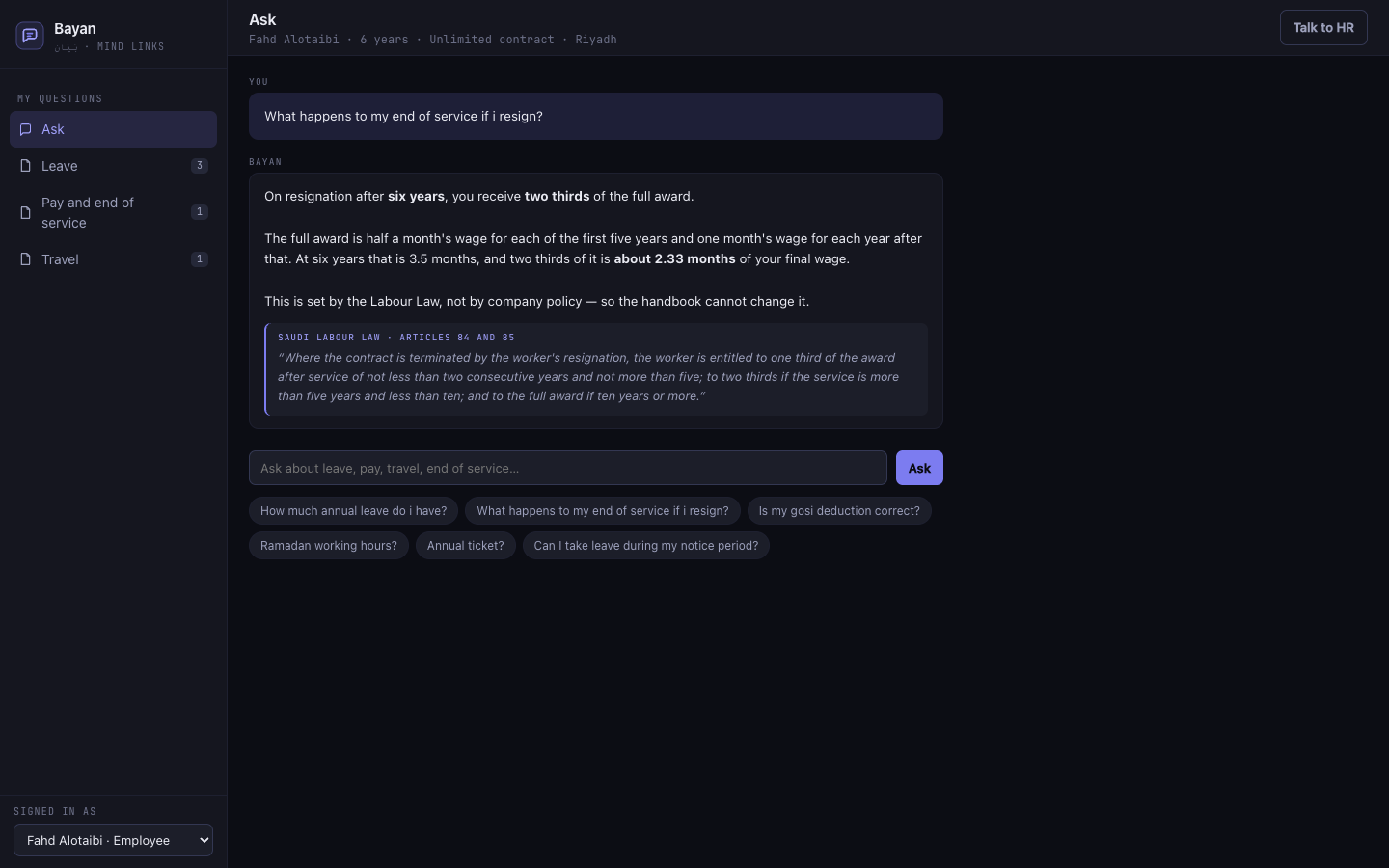
Task: Click the Leave count badge showing 3
Action: coord(200,166)
